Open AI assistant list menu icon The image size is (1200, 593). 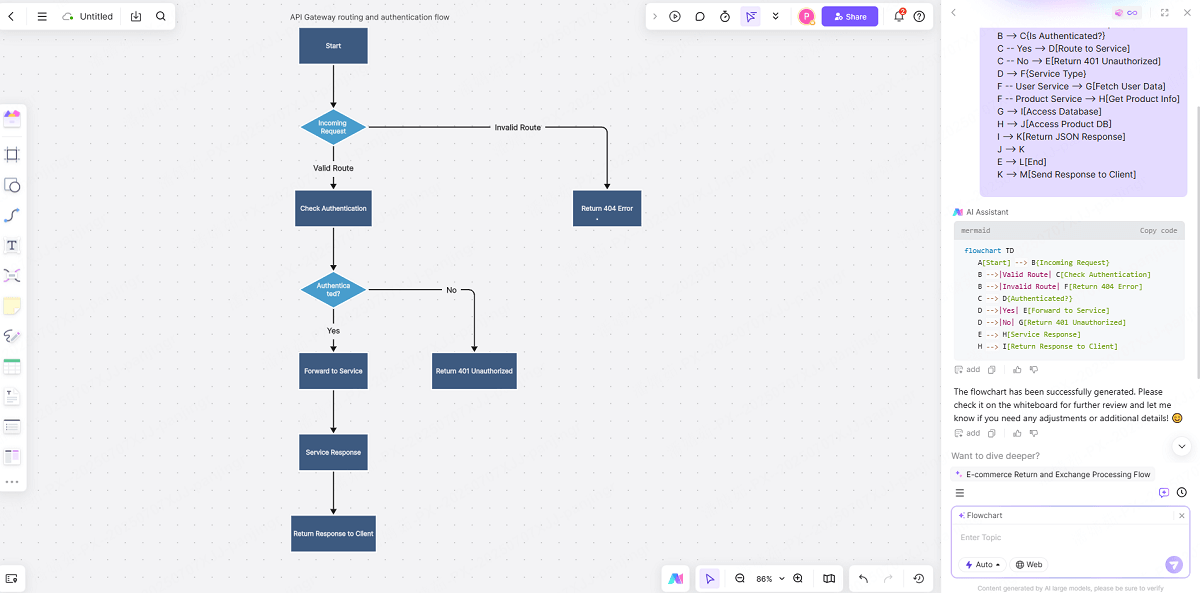[x=960, y=493]
